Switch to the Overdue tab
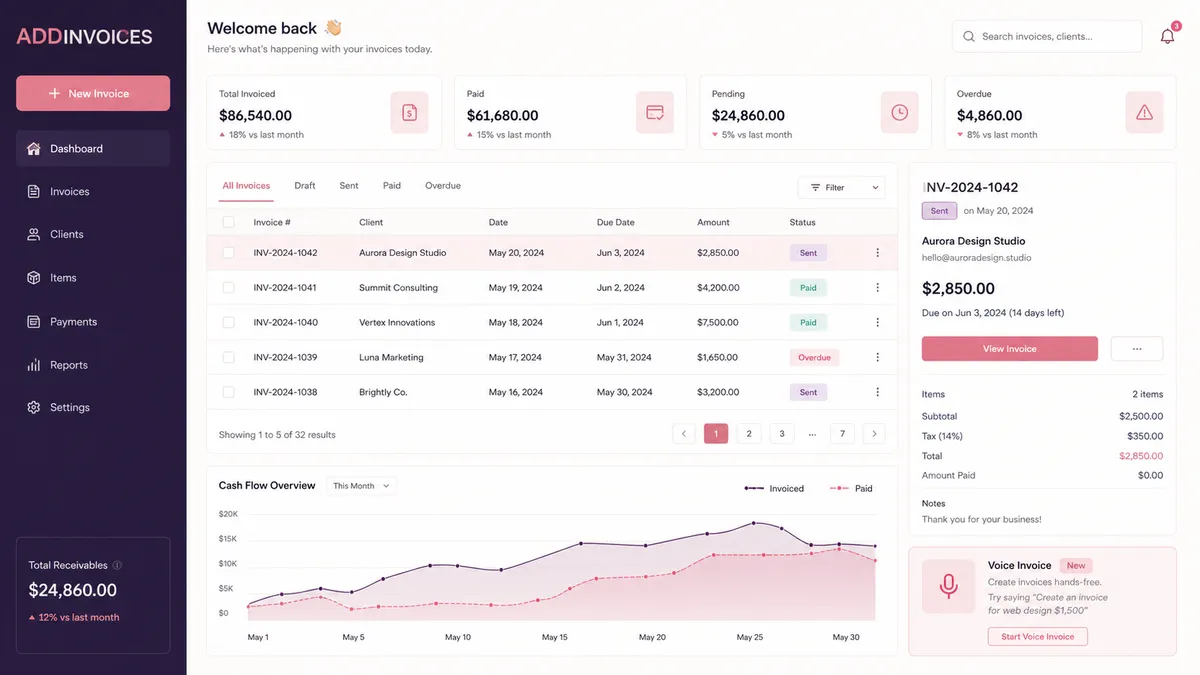The height and width of the screenshot is (675, 1200). pyautogui.click(x=443, y=186)
